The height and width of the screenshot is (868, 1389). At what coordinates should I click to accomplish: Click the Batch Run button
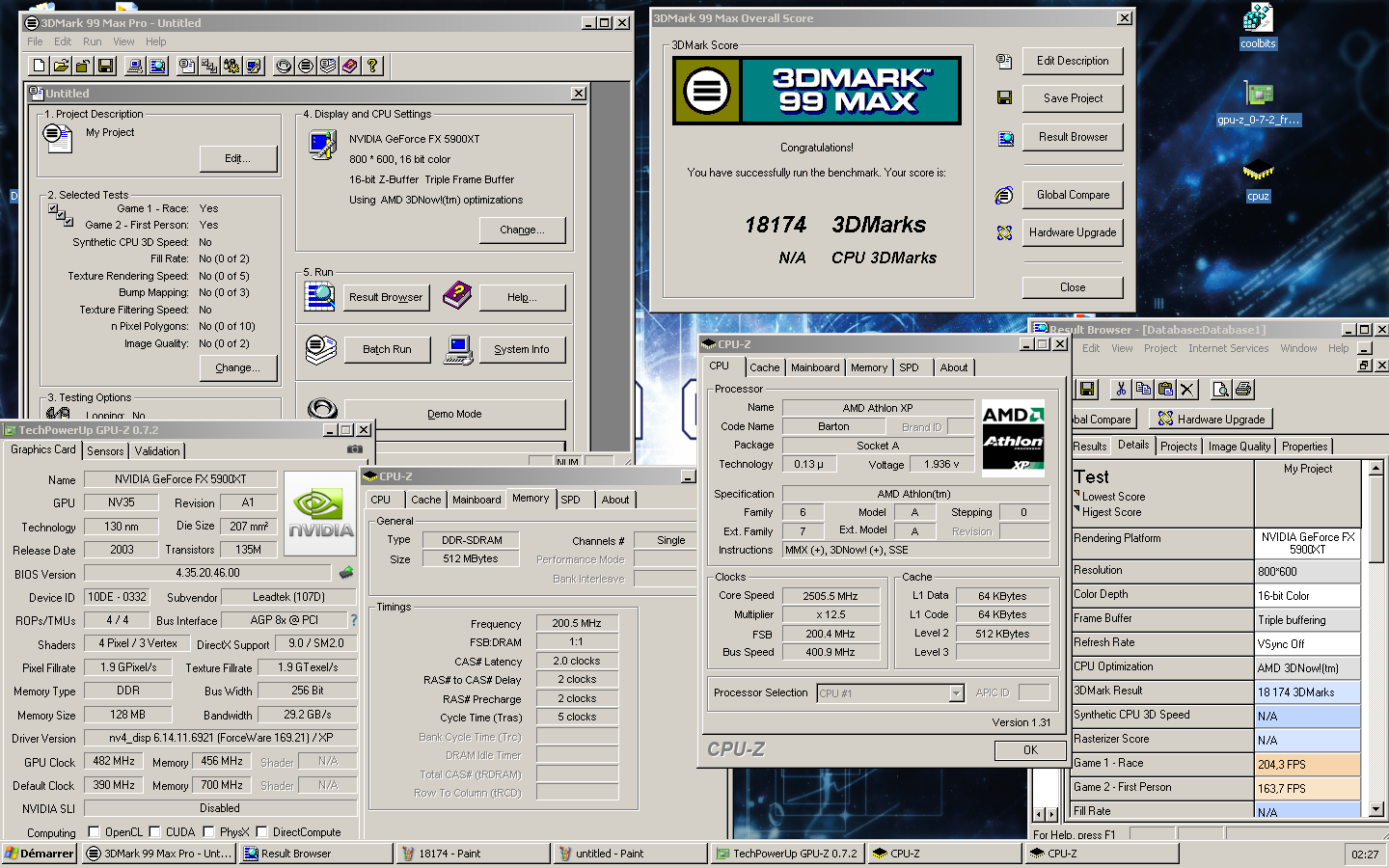pos(387,349)
